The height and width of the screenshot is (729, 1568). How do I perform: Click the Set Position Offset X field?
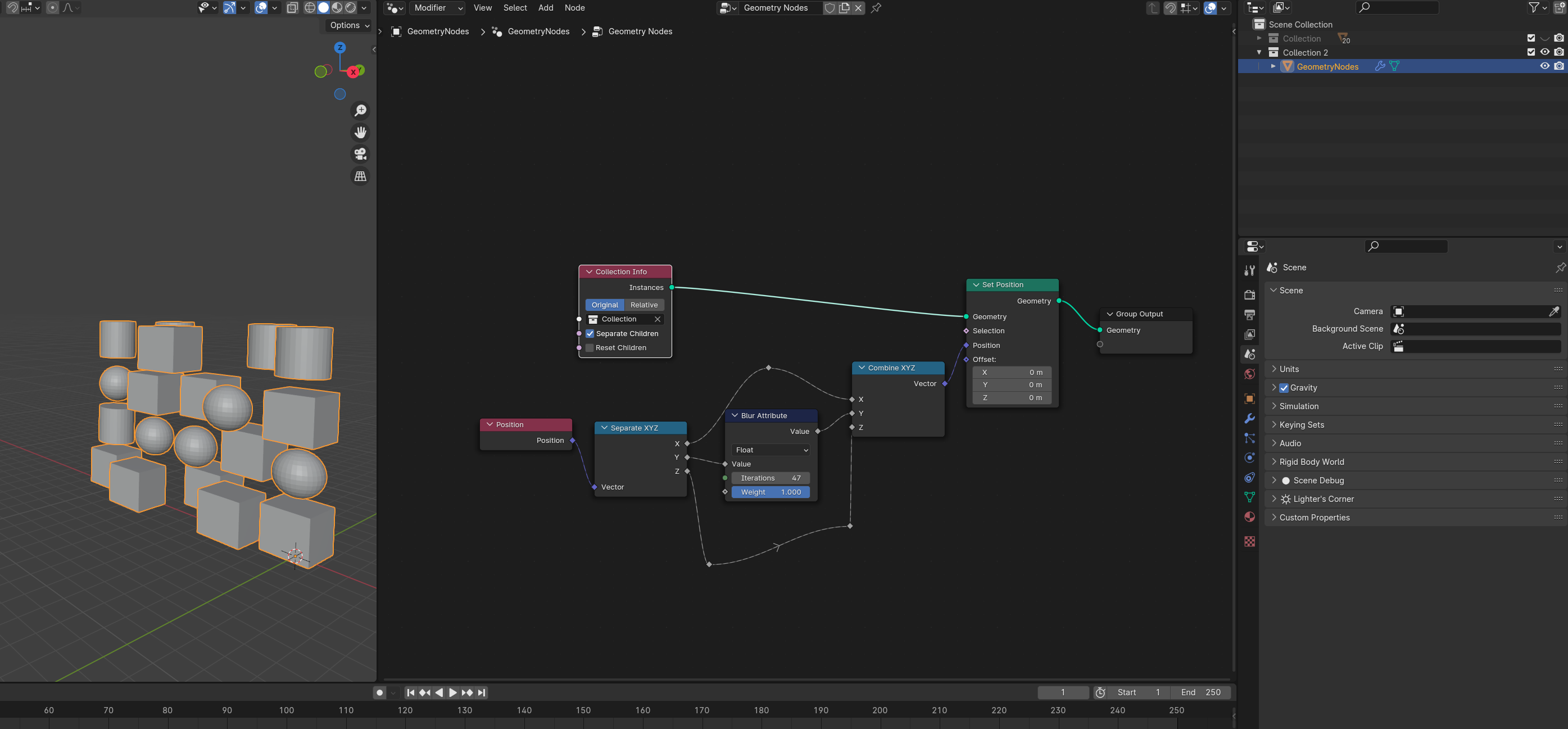(1012, 373)
